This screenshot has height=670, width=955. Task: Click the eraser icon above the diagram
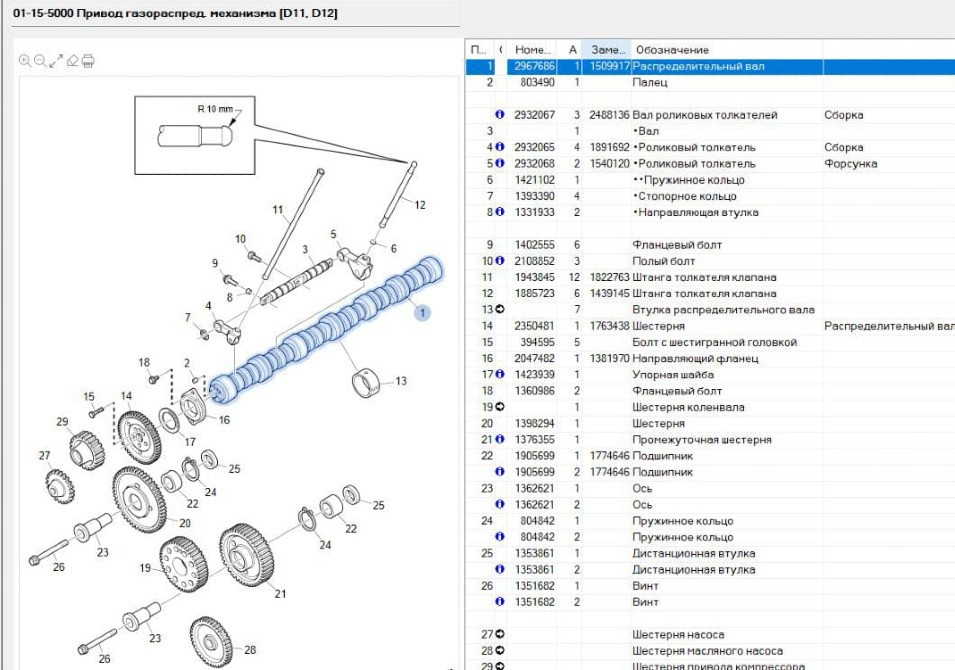pyautogui.click(x=72, y=61)
